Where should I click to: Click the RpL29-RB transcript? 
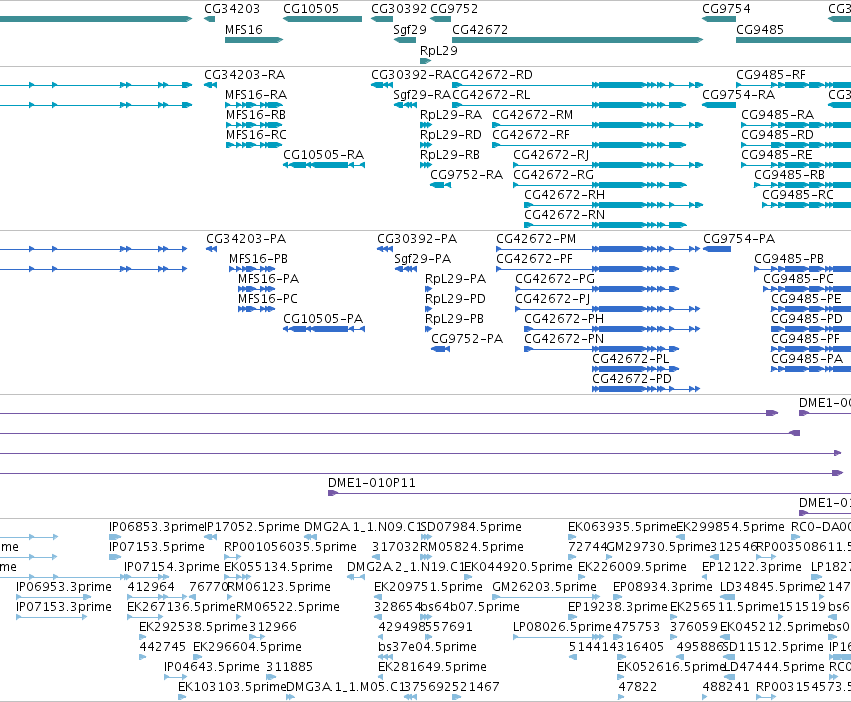coord(450,155)
